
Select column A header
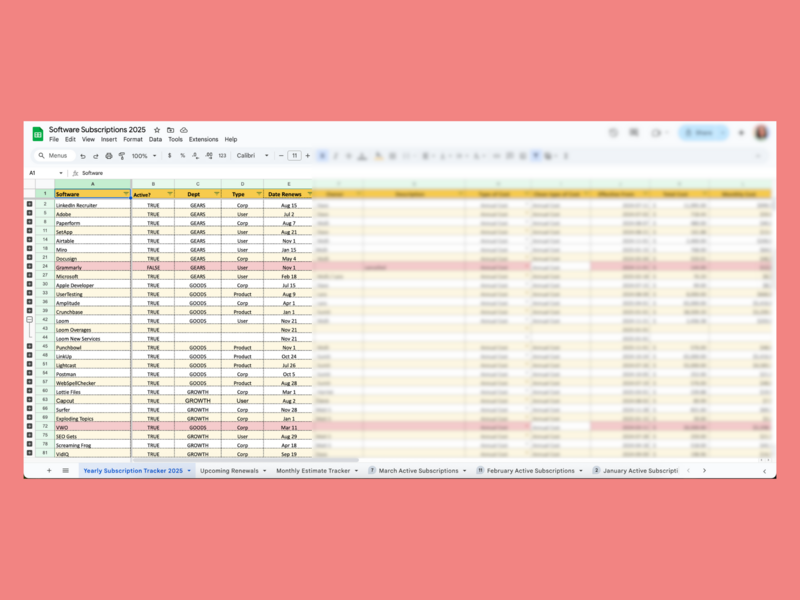(x=93, y=184)
